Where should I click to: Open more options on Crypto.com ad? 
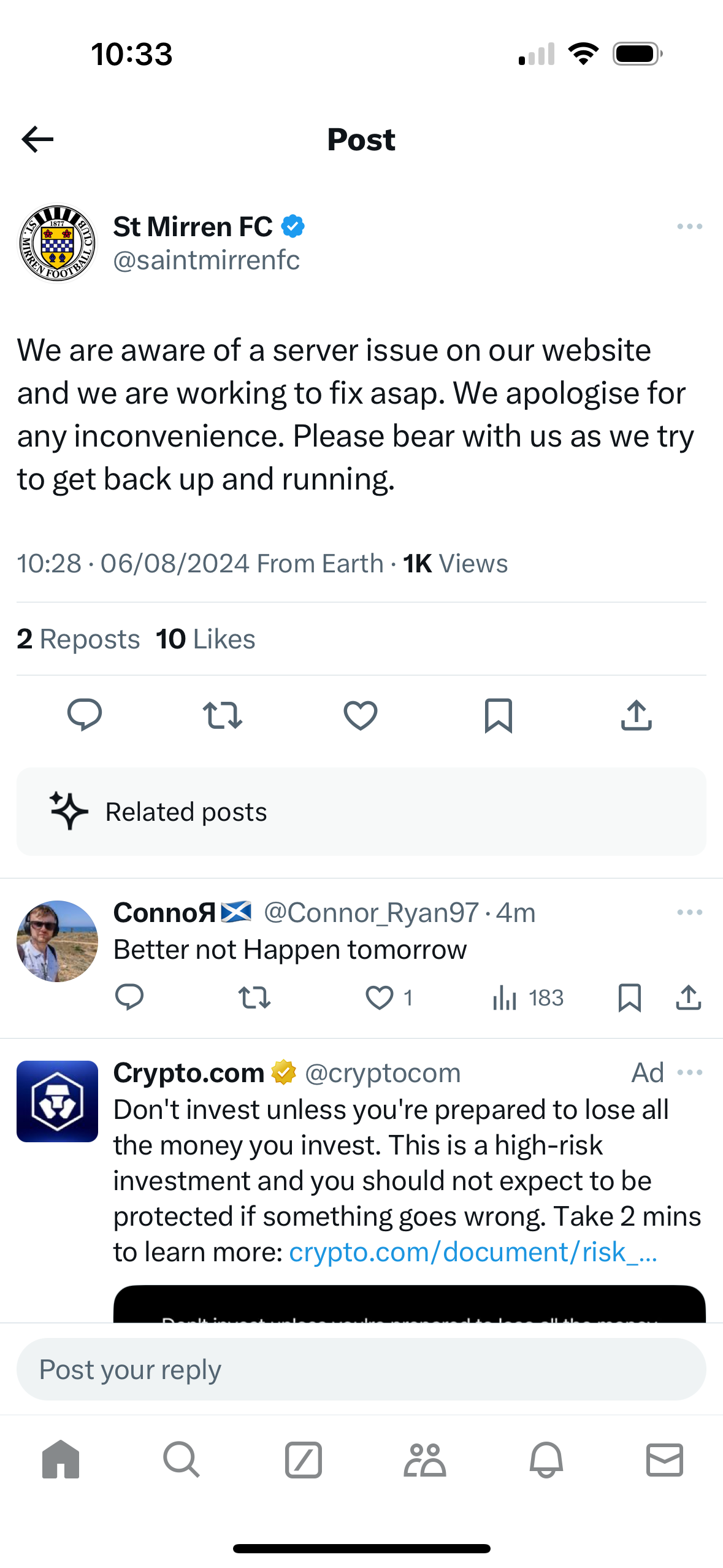point(689,1072)
